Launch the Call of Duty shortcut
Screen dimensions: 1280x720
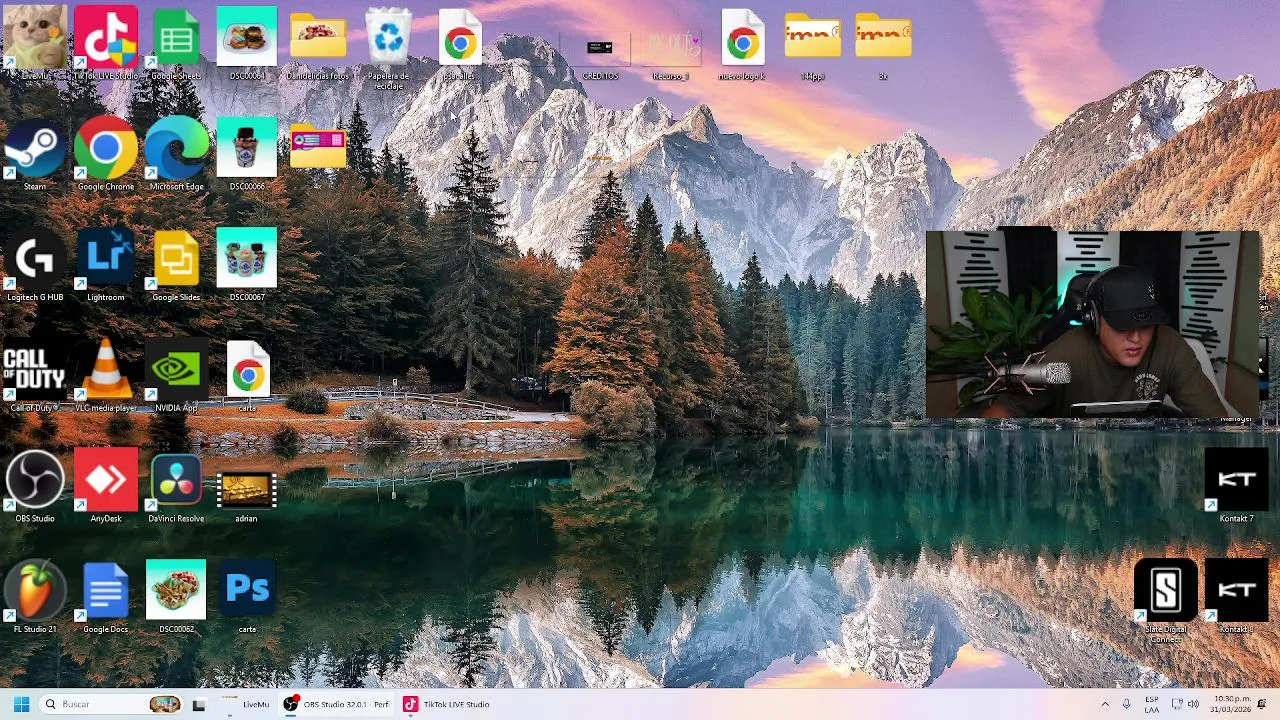point(35,377)
